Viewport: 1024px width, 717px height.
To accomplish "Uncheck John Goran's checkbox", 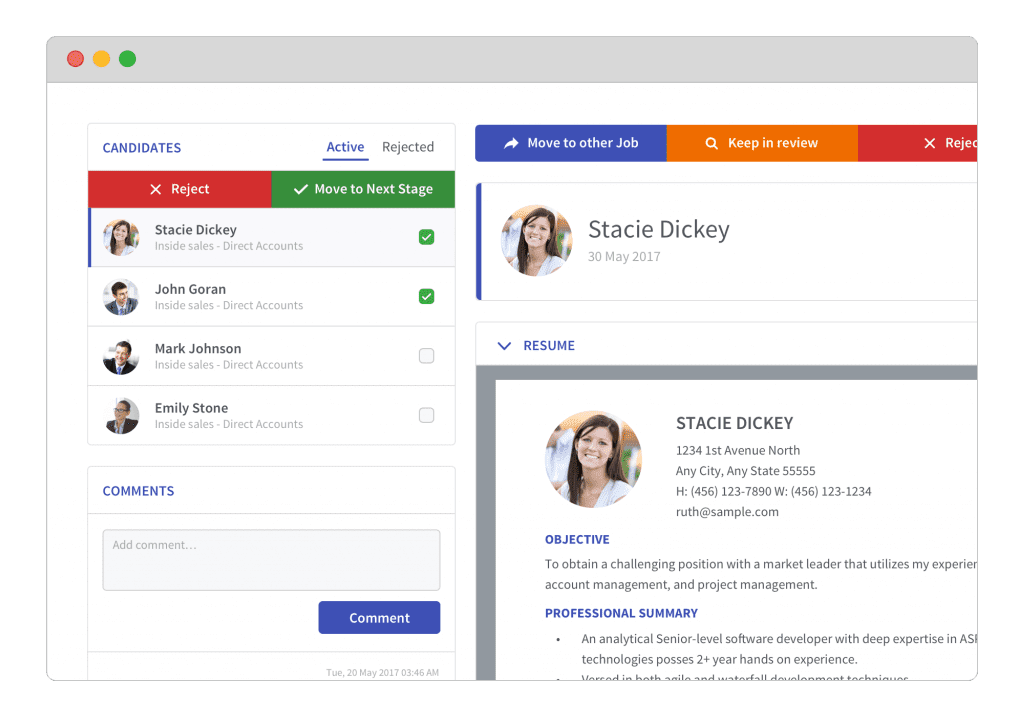I will pyautogui.click(x=426, y=296).
